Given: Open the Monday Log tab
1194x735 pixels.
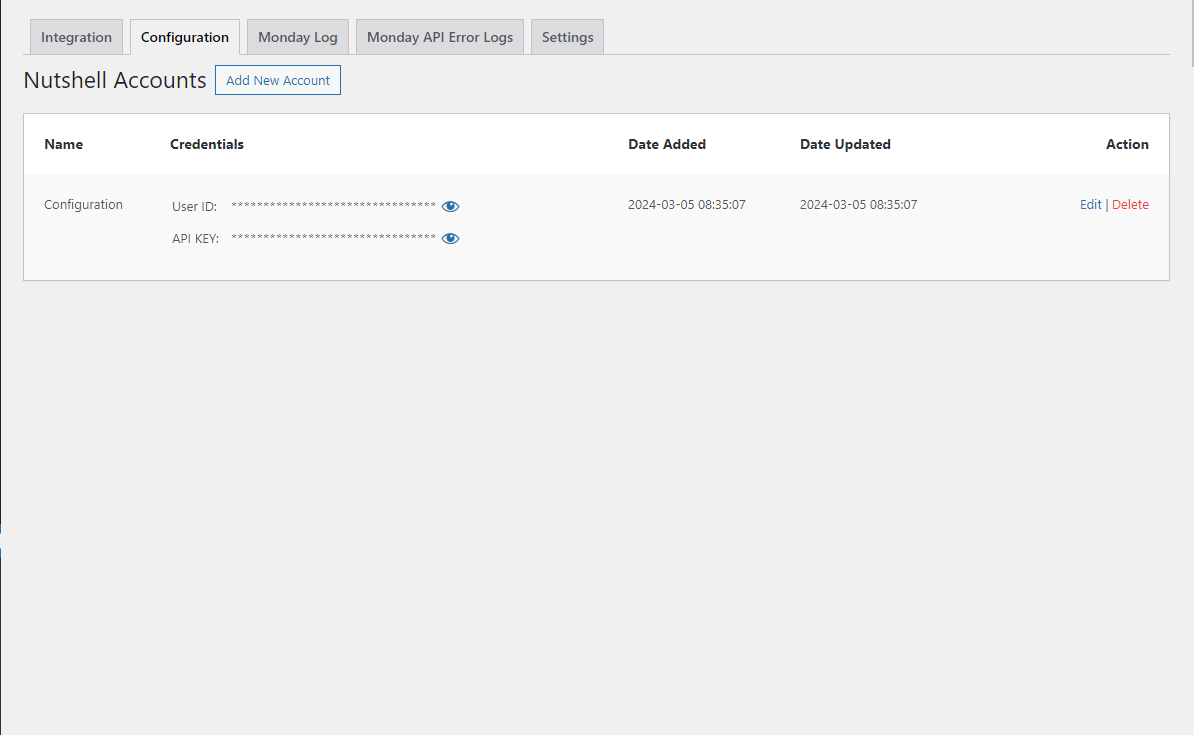Looking at the screenshot, I should [x=298, y=37].
